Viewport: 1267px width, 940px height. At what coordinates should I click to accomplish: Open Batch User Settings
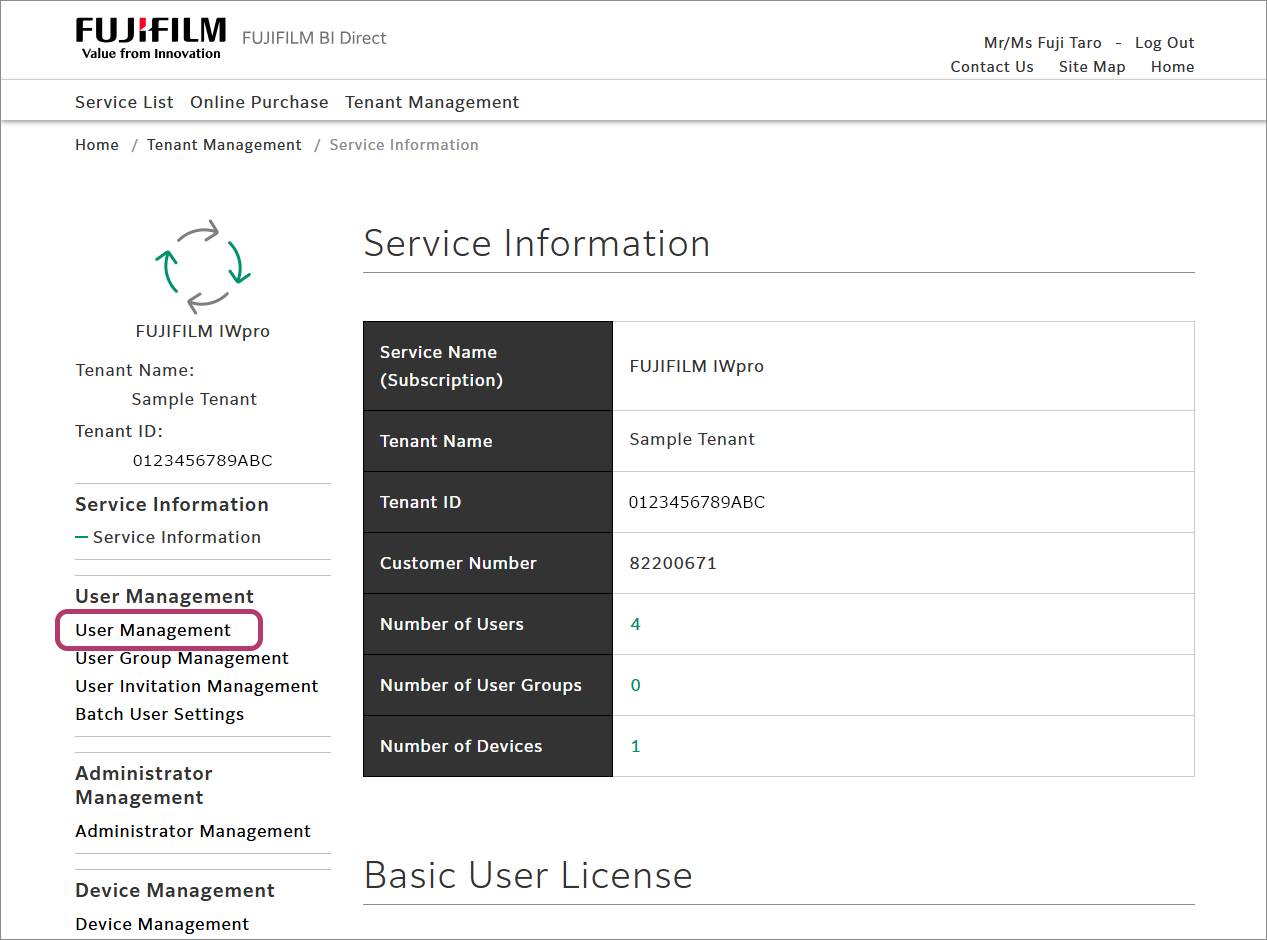(160, 714)
